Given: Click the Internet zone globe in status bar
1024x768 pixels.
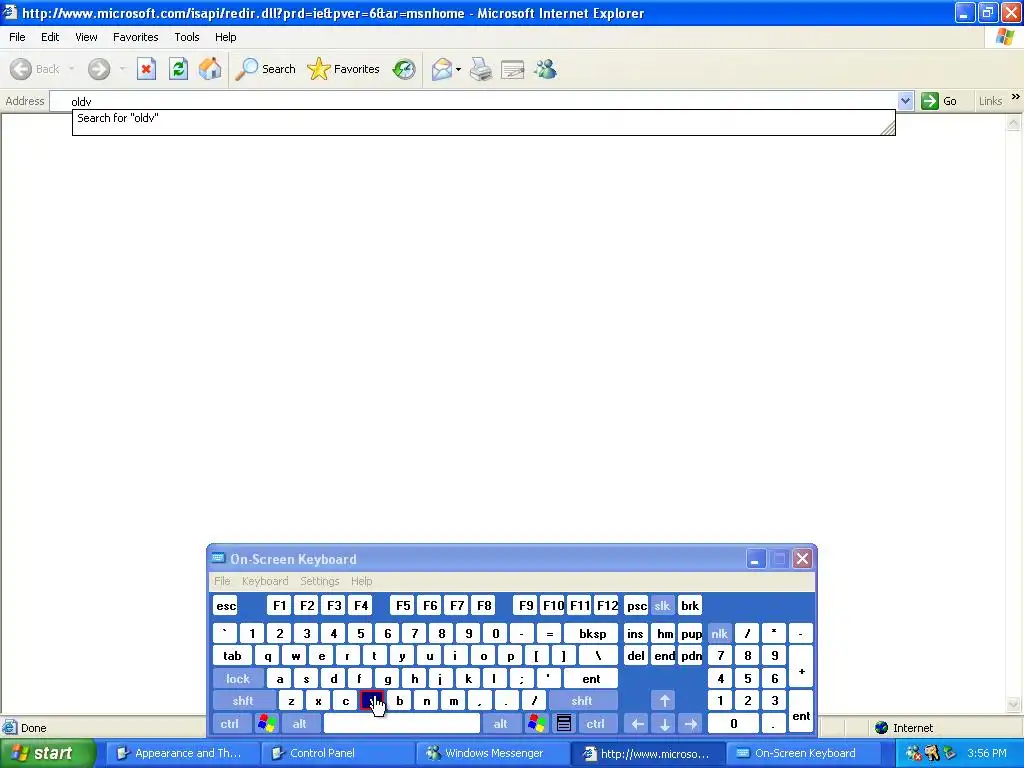Looking at the screenshot, I should (x=882, y=728).
